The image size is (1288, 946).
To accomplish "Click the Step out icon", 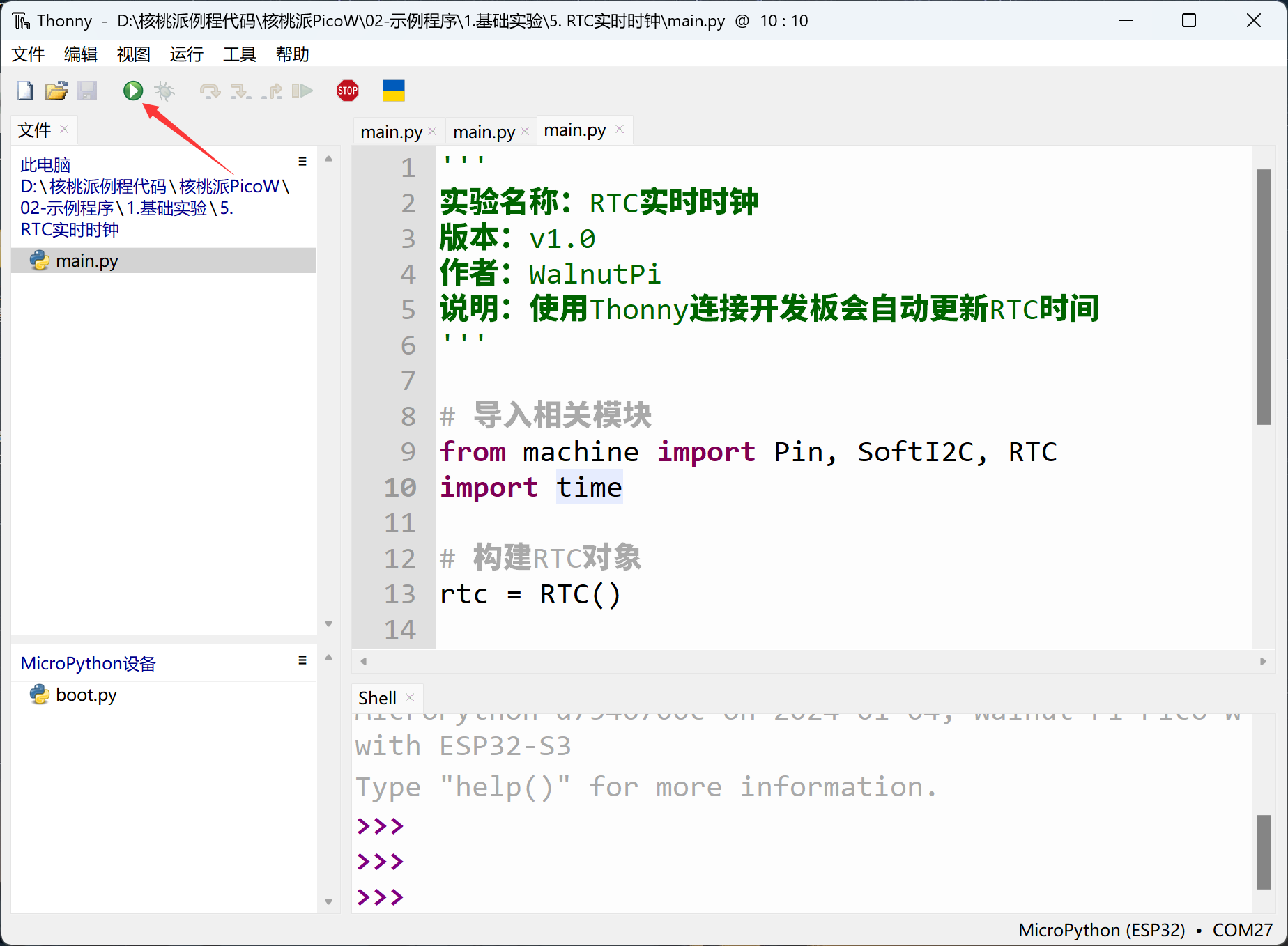I will coord(272,91).
